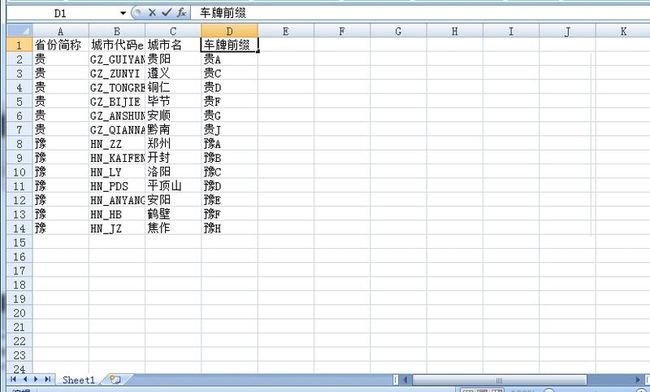The height and width of the screenshot is (392, 650).
Task: Select column J header
Action: click(x=568, y=31)
